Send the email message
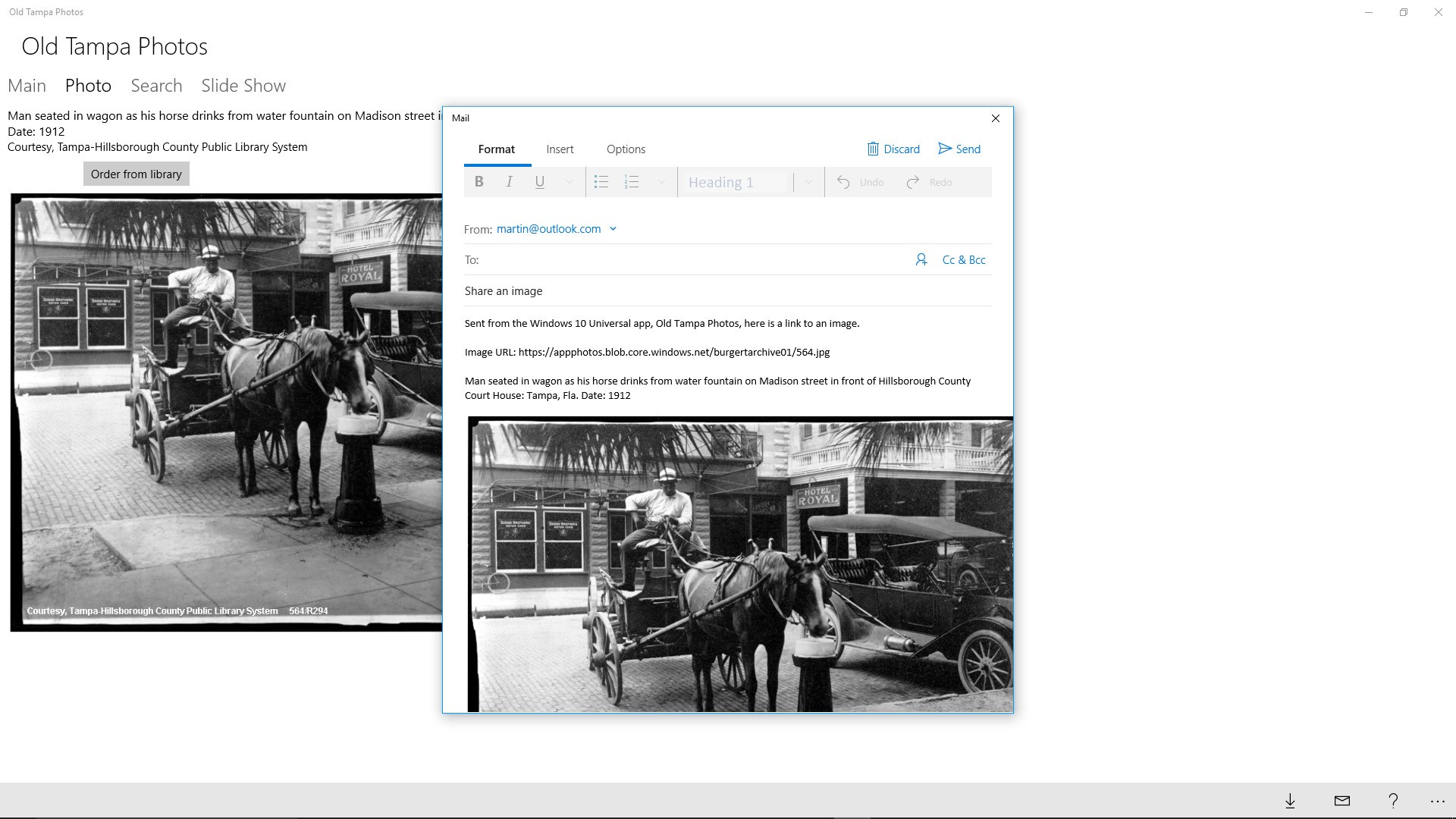1456x819 pixels. coord(959,149)
